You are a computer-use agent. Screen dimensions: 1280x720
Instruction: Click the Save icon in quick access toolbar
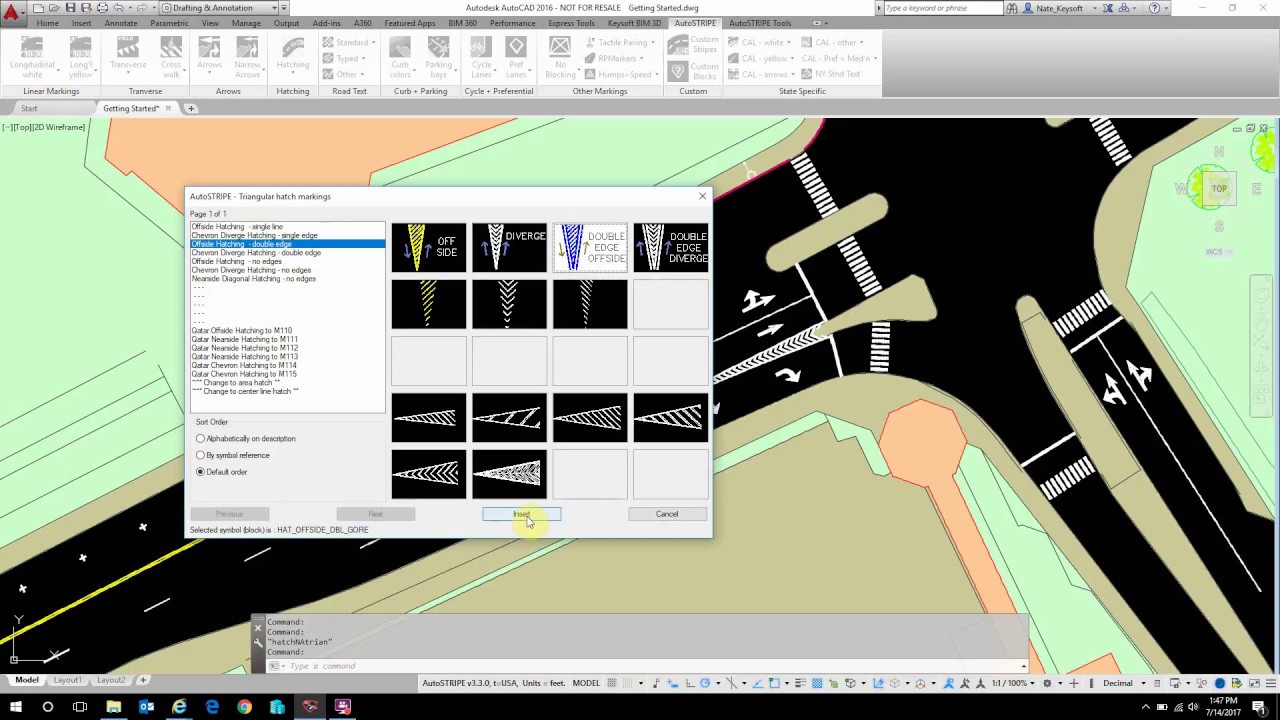click(70, 8)
